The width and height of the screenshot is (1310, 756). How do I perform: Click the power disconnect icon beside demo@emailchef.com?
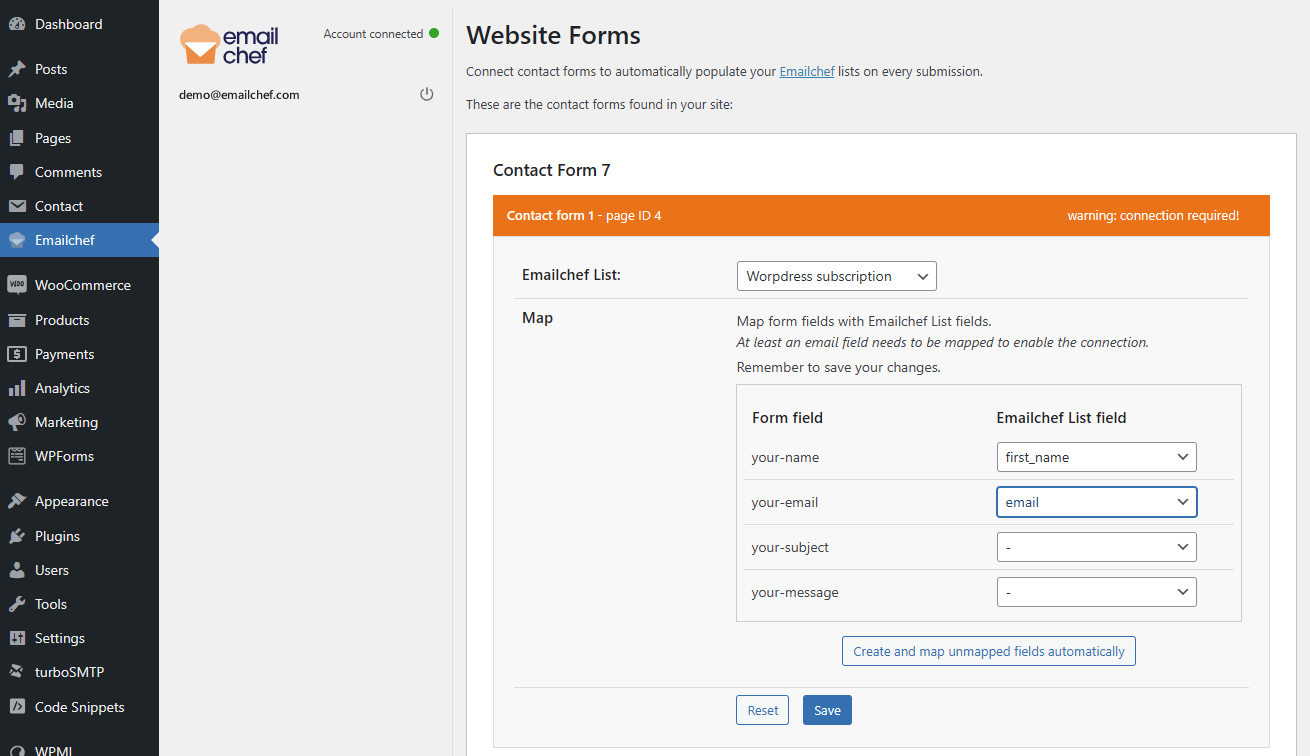[427, 94]
